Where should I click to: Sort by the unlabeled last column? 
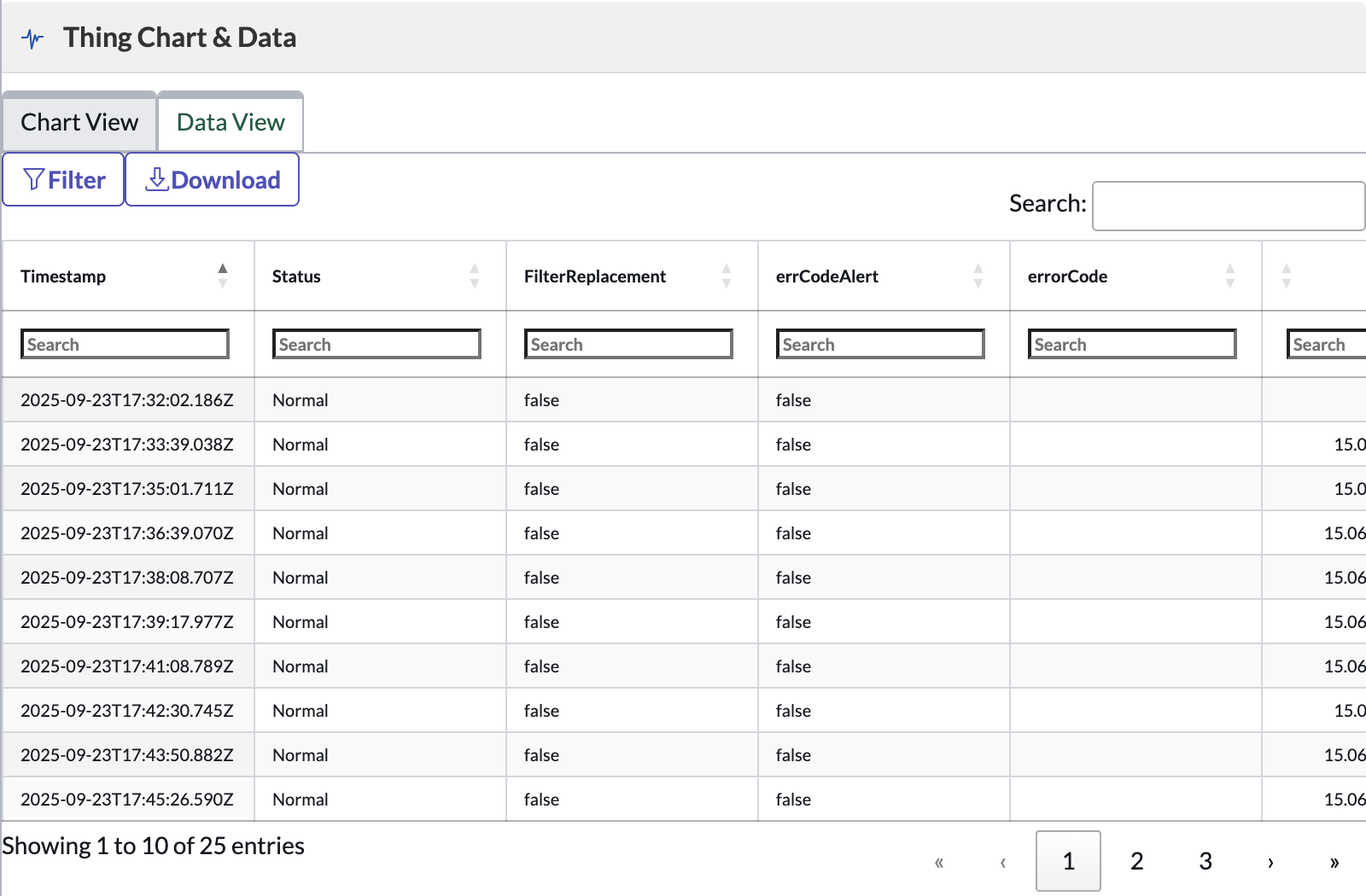1287,276
